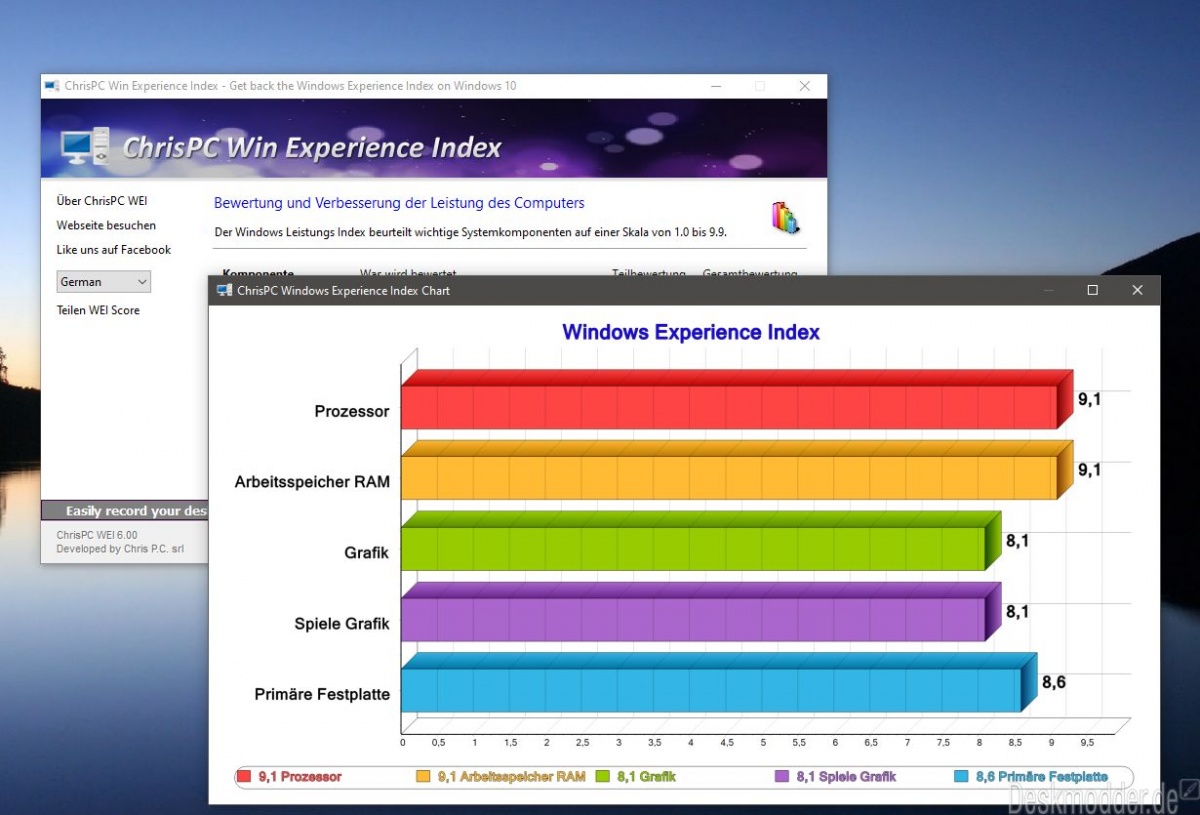Click the '8,1 Grafik' legend text
This screenshot has width=1200, height=815.
coord(647,777)
